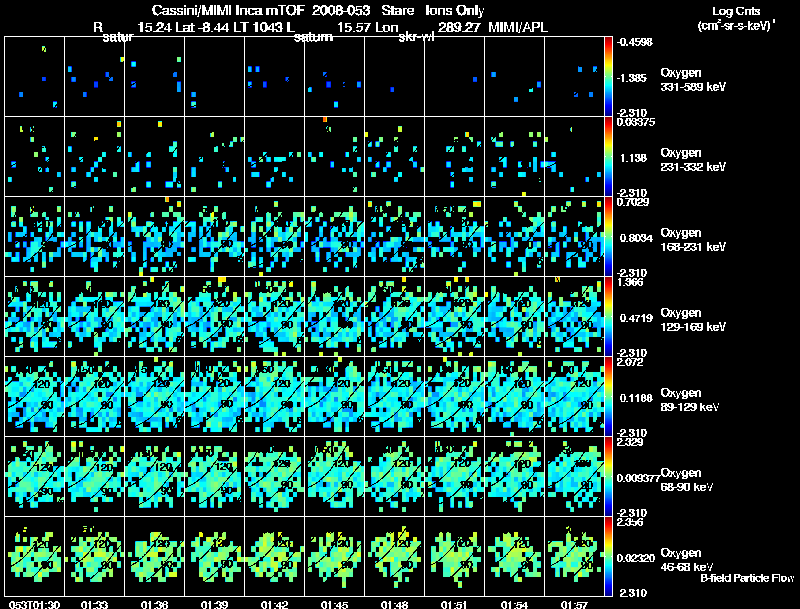Click the 'Oxygen 129-169 keV' label
The height and width of the screenshot is (609, 800).
pyautogui.click(x=693, y=320)
